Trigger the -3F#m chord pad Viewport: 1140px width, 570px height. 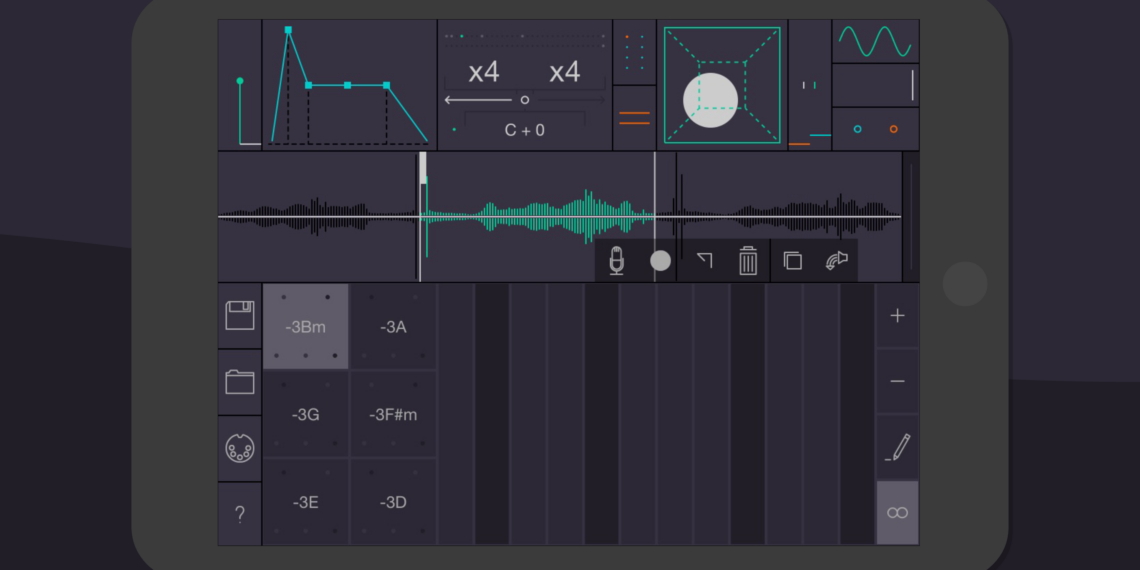(393, 414)
